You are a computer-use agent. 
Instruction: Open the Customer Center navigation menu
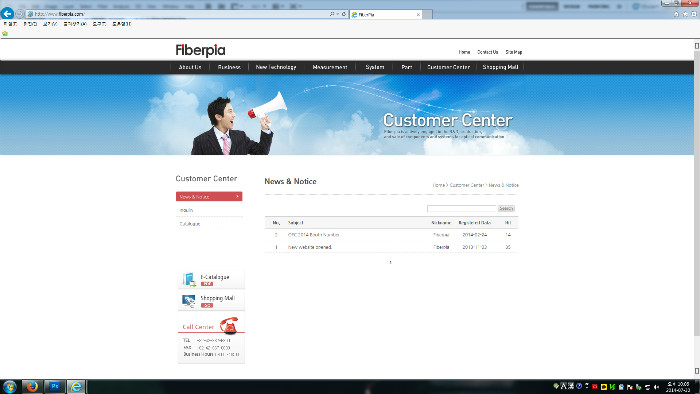click(448, 67)
